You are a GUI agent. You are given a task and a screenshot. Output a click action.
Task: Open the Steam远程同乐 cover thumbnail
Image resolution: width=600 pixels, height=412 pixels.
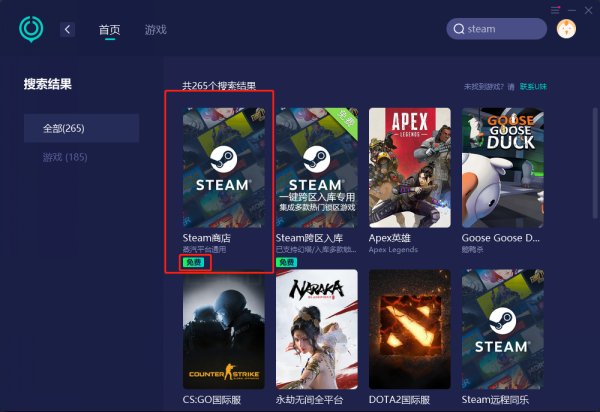point(503,329)
